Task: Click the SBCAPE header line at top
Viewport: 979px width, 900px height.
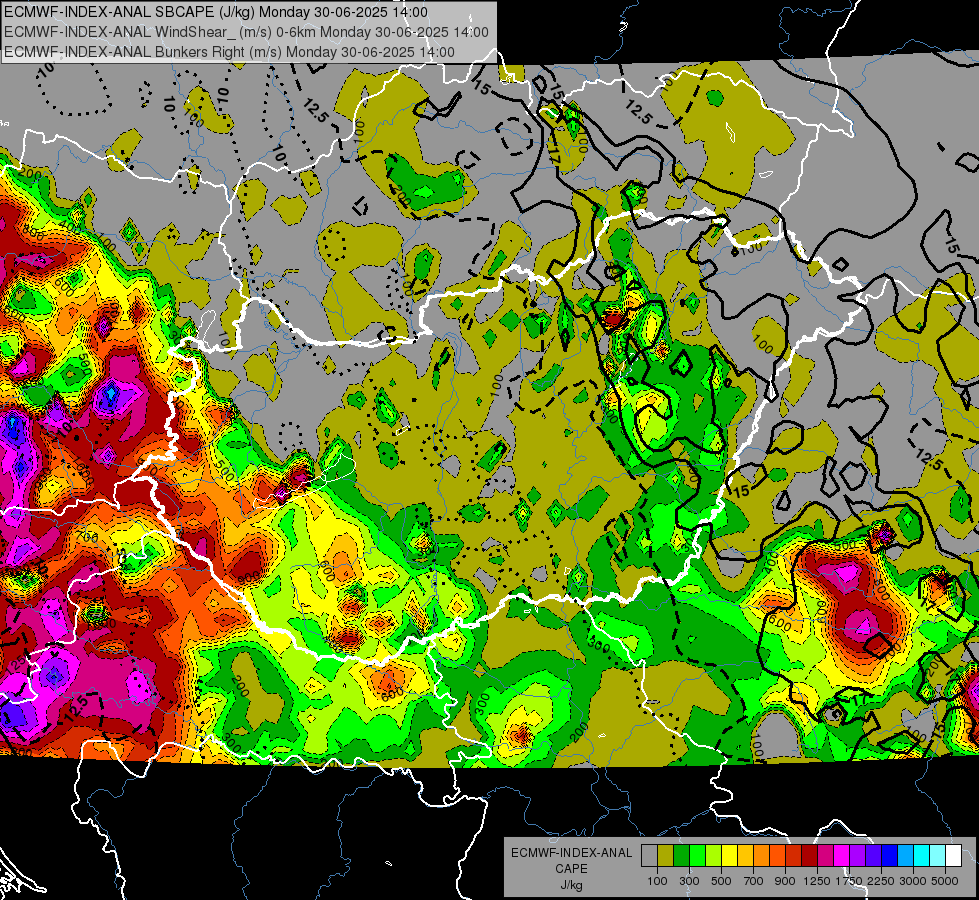Action: click(x=216, y=12)
